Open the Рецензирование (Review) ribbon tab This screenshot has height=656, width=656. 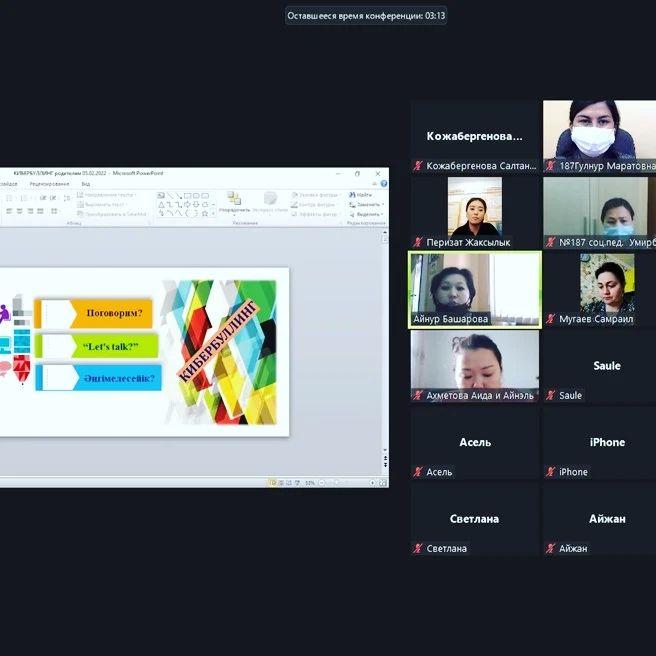coord(48,184)
